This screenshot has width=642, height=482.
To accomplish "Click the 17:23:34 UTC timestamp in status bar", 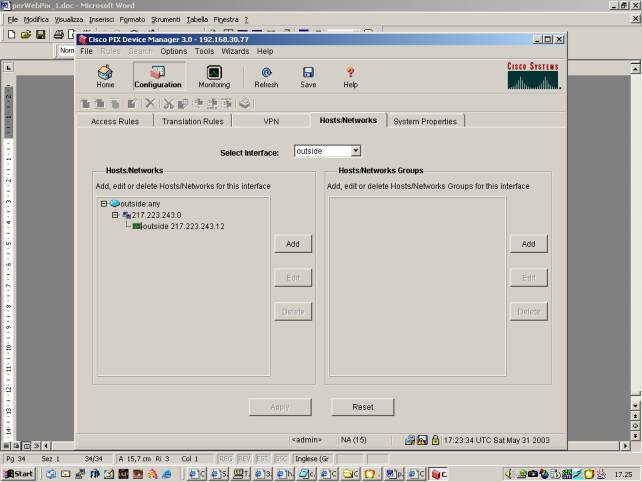I will (x=496, y=440).
